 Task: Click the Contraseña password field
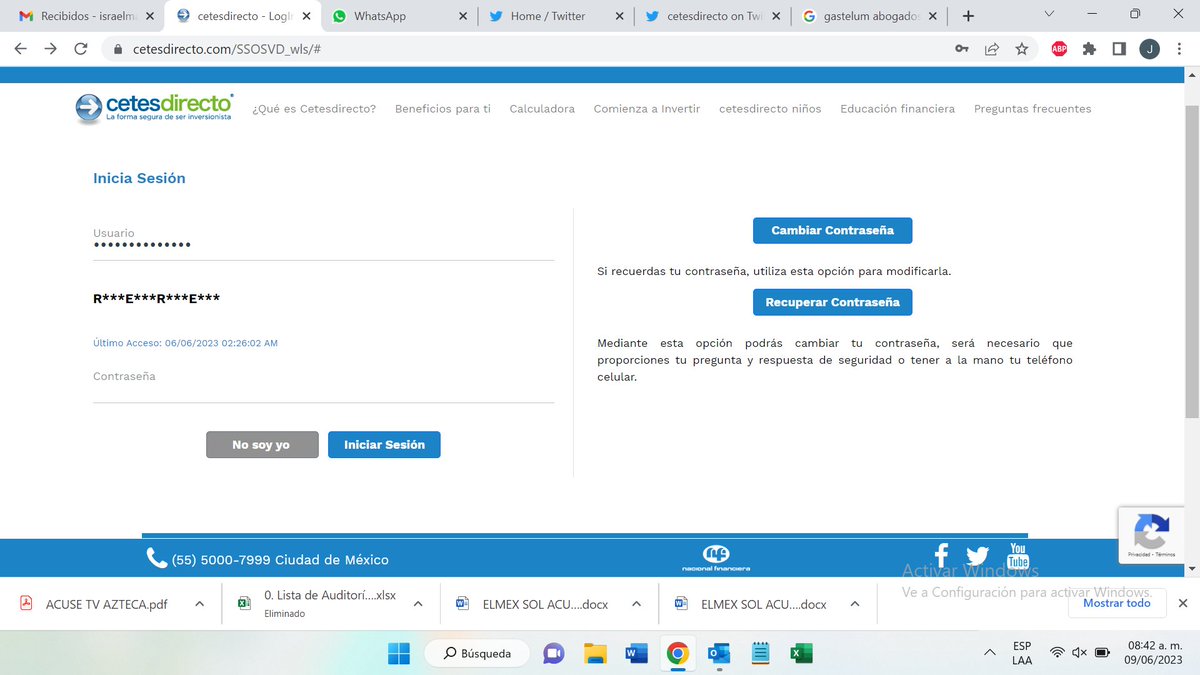click(x=323, y=386)
